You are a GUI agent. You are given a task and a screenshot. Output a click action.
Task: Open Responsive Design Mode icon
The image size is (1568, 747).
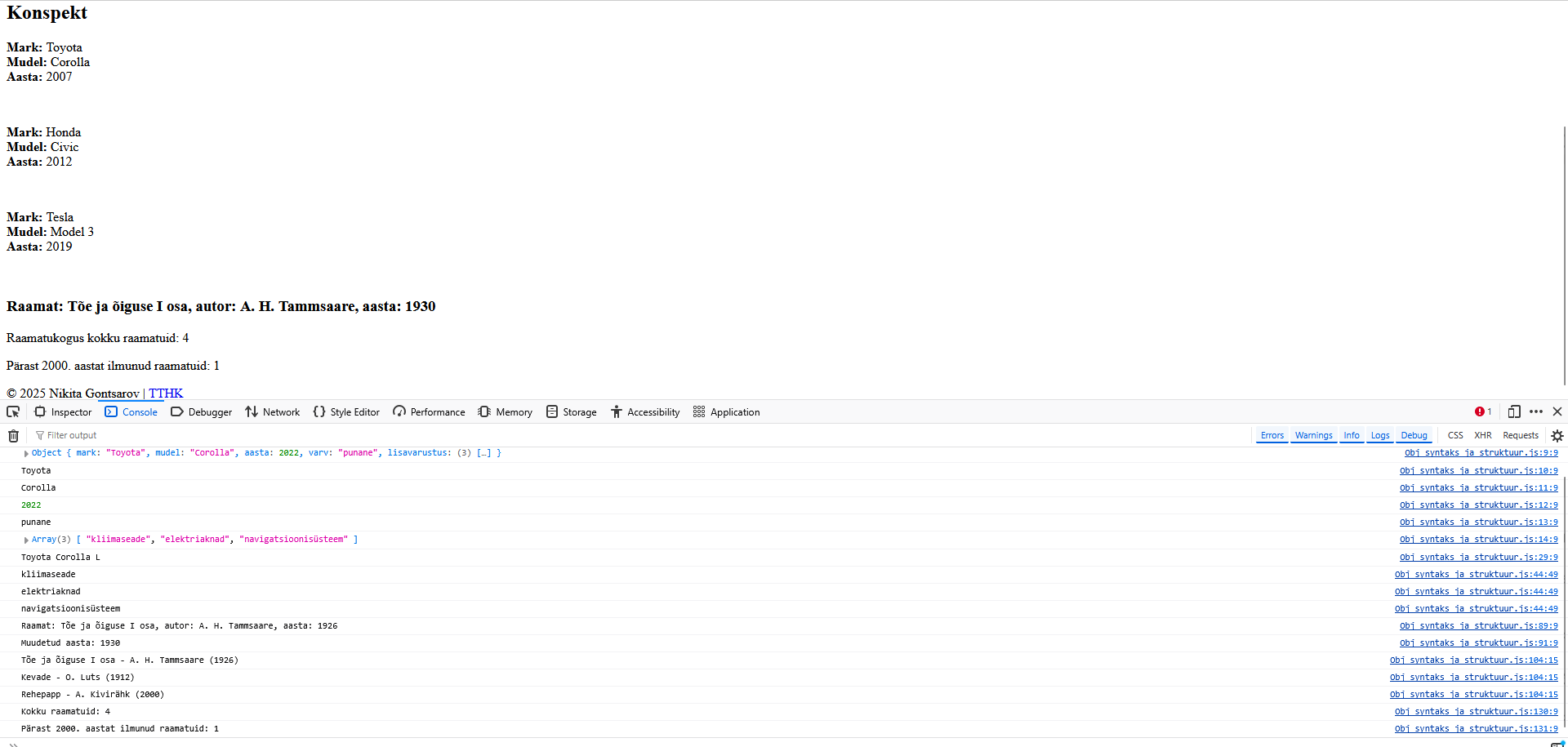[x=1514, y=412]
